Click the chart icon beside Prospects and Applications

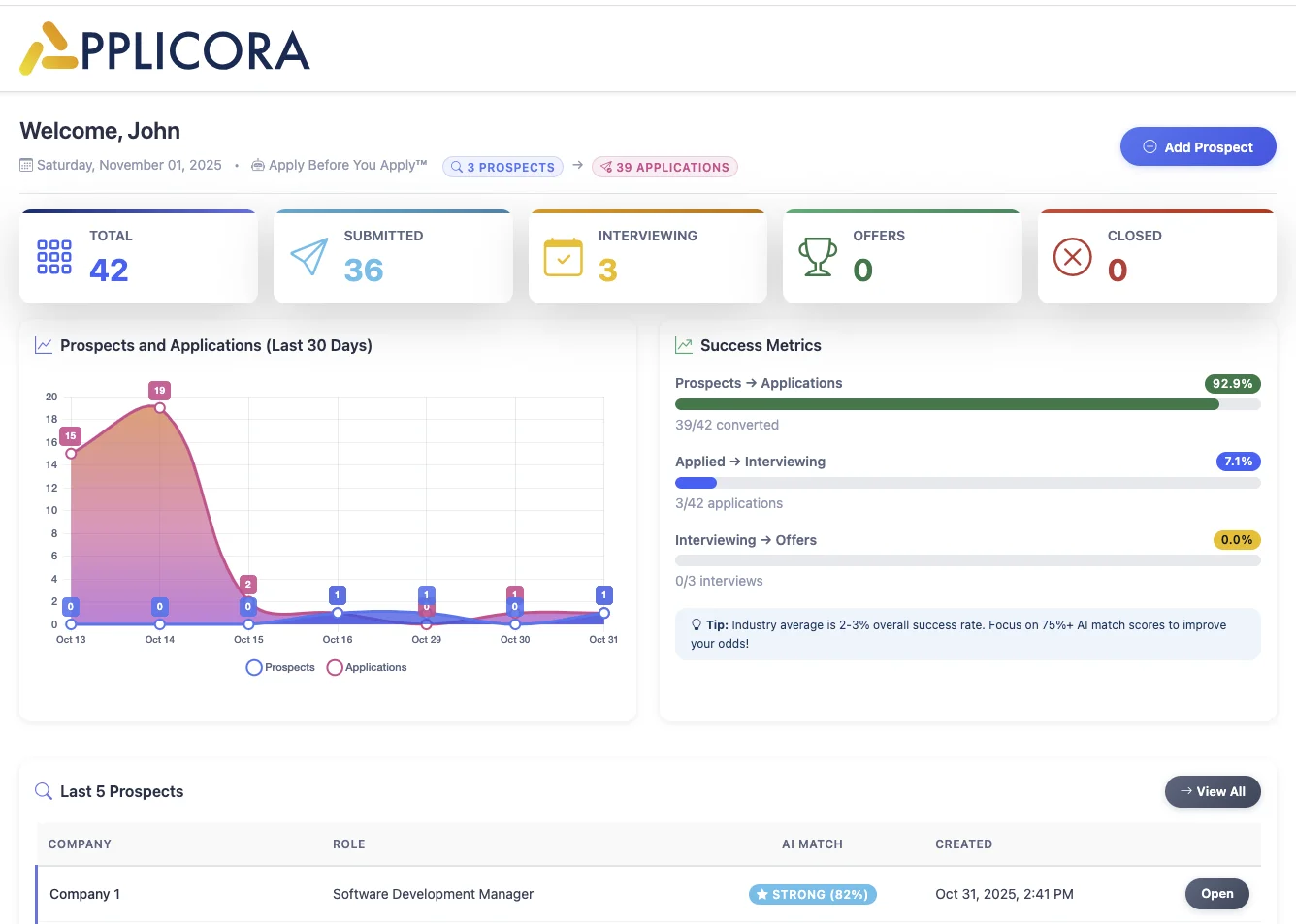click(43, 345)
